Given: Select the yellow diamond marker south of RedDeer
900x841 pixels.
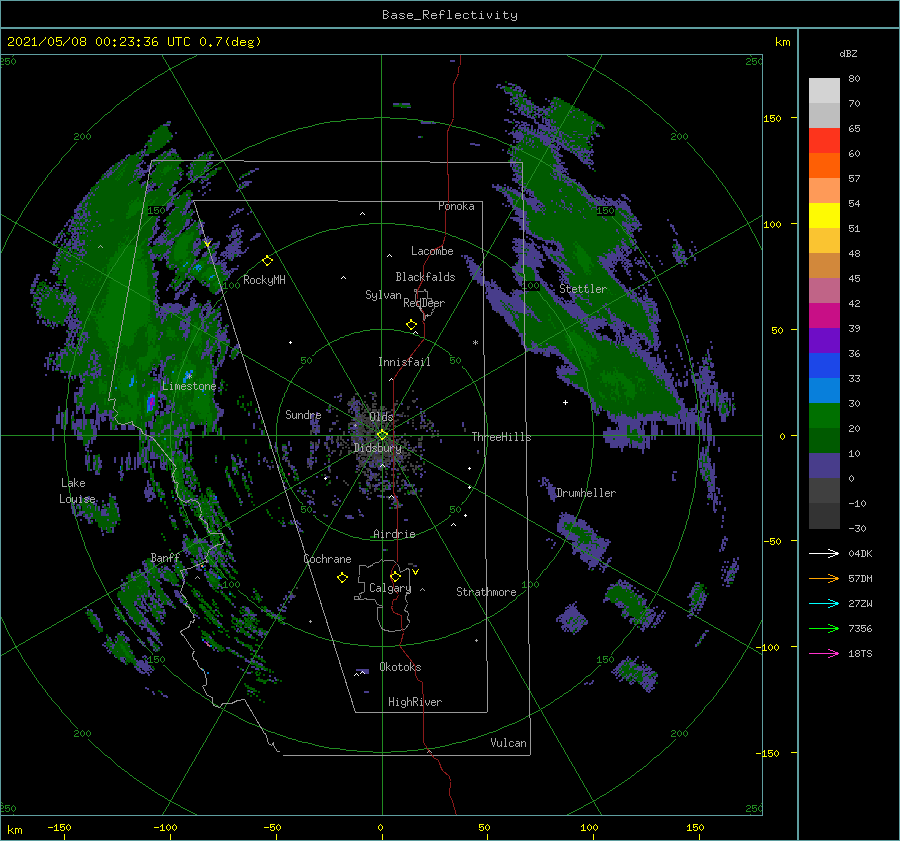Looking at the screenshot, I should (x=412, y=325).
